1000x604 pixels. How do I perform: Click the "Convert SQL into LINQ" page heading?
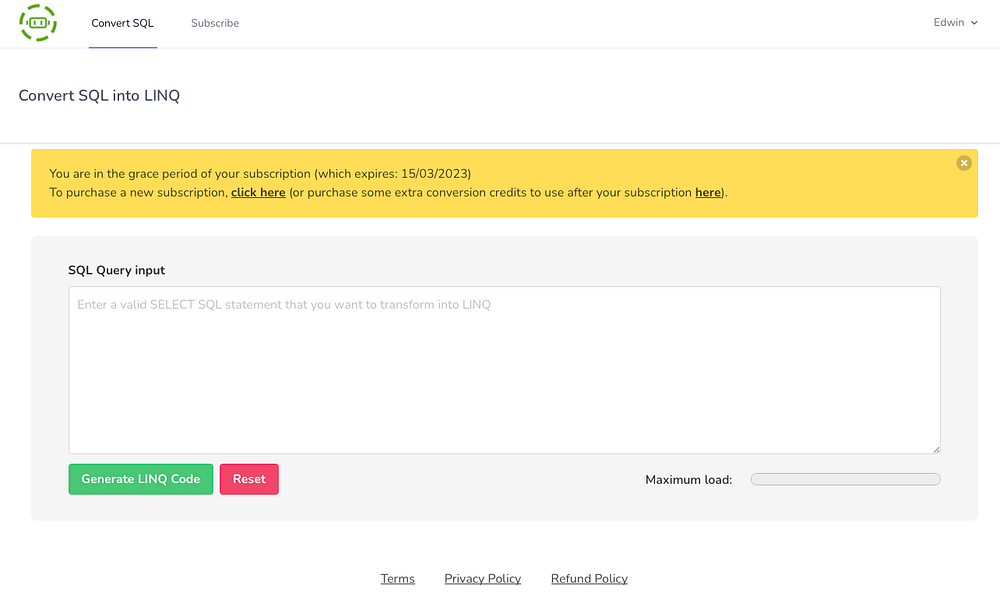[x=99, y=96]
